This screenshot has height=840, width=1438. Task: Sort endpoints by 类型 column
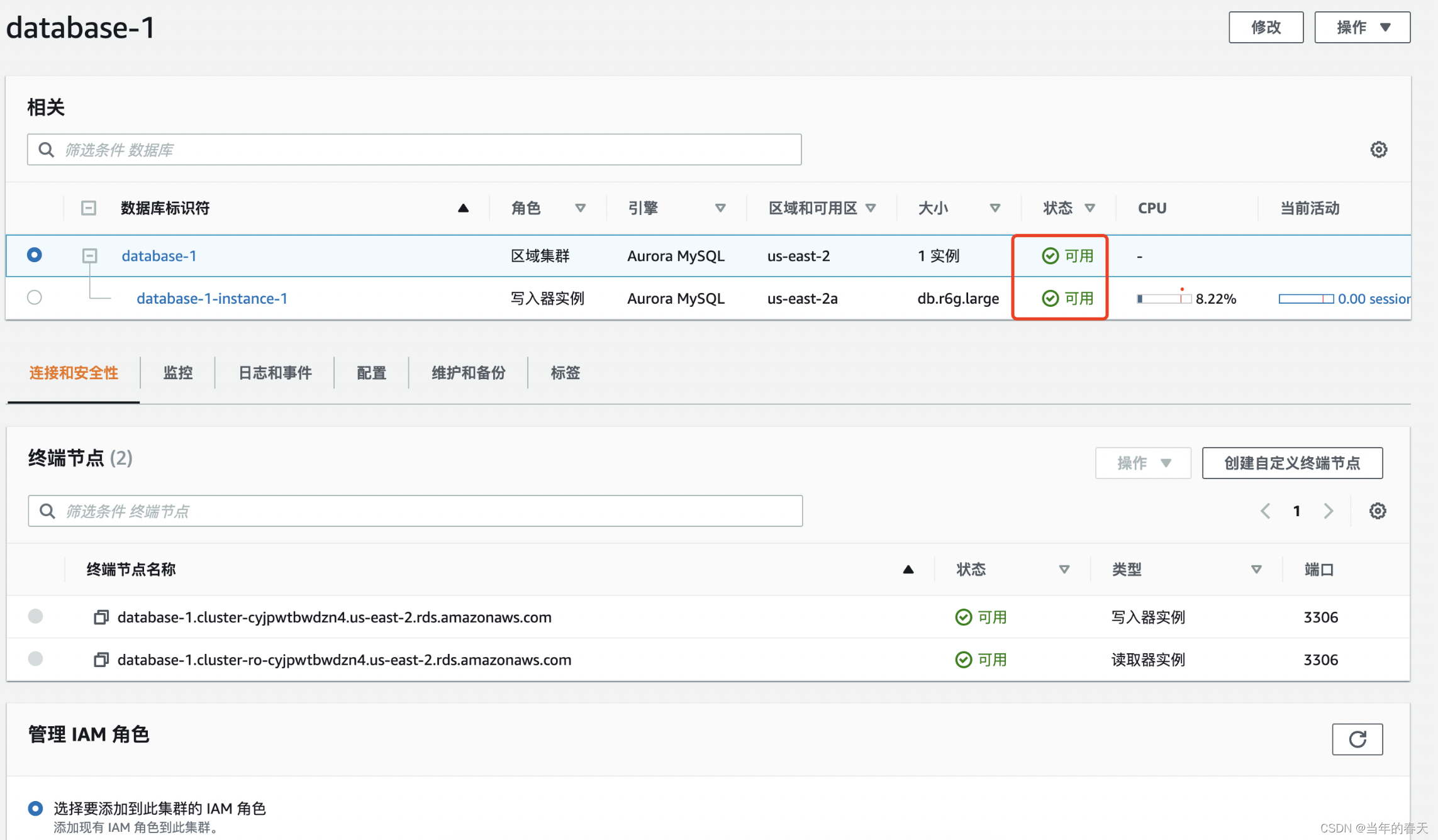pos(1256,570)
